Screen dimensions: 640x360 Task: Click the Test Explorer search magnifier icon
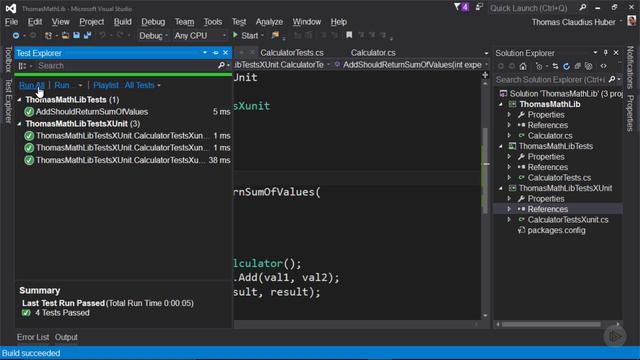(x=221, y=65)
